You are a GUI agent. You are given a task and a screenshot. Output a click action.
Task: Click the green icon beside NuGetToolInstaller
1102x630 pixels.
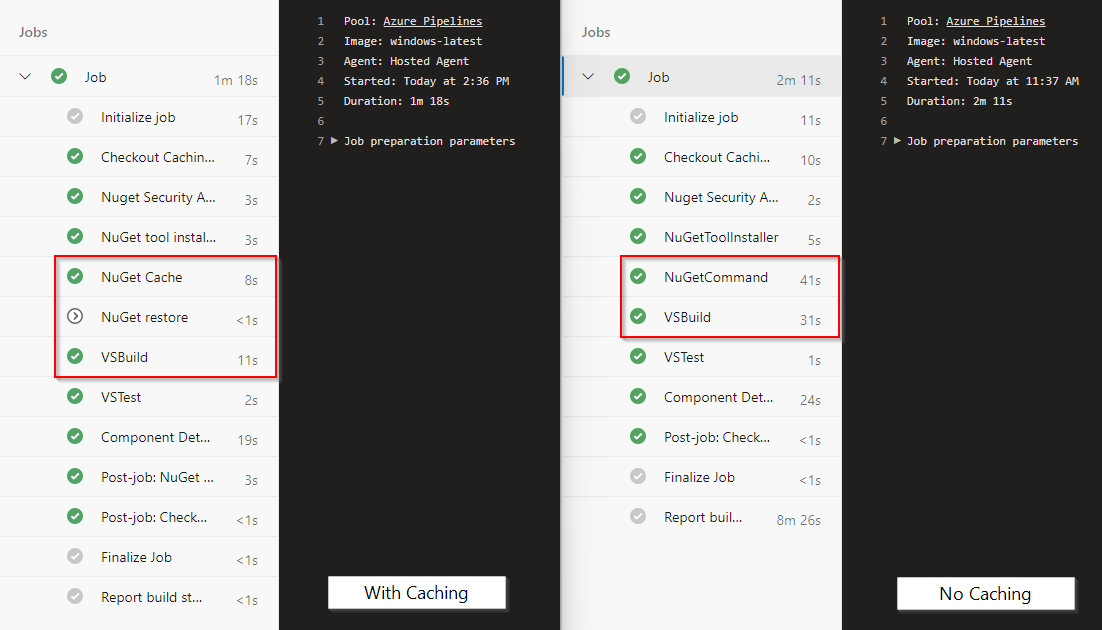[x=638, y=236]
